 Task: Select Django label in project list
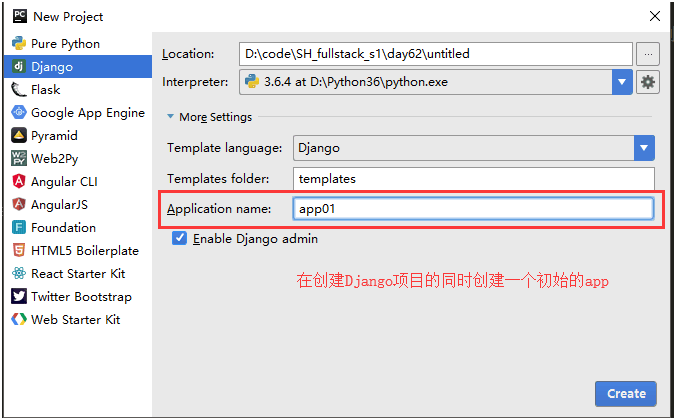click(x=52, y=67)
